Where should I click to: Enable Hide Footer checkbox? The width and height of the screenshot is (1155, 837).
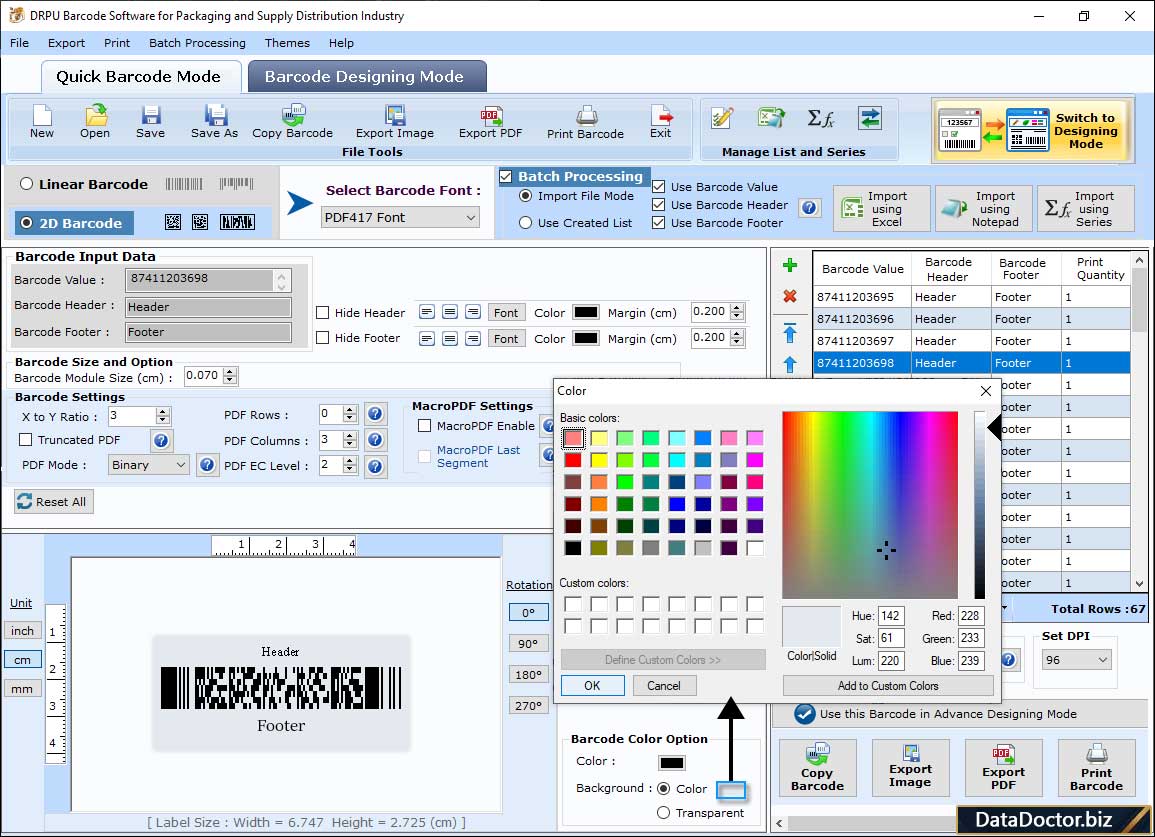[322, 337]
